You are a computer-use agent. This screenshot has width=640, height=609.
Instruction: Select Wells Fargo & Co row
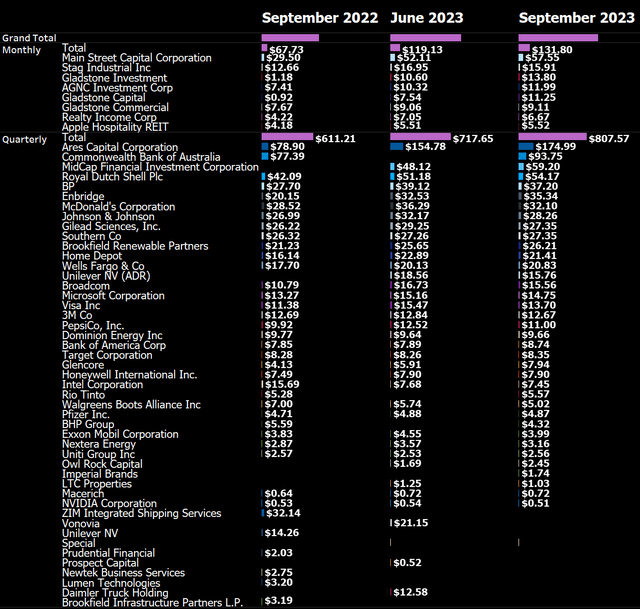(103, 266)
